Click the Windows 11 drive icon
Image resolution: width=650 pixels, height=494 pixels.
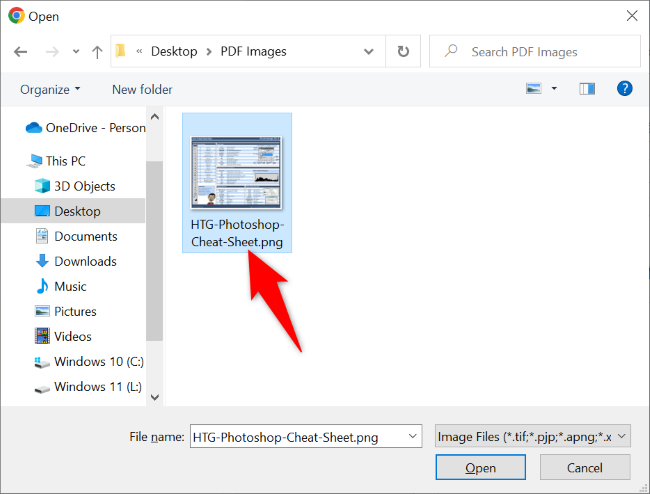42,389
